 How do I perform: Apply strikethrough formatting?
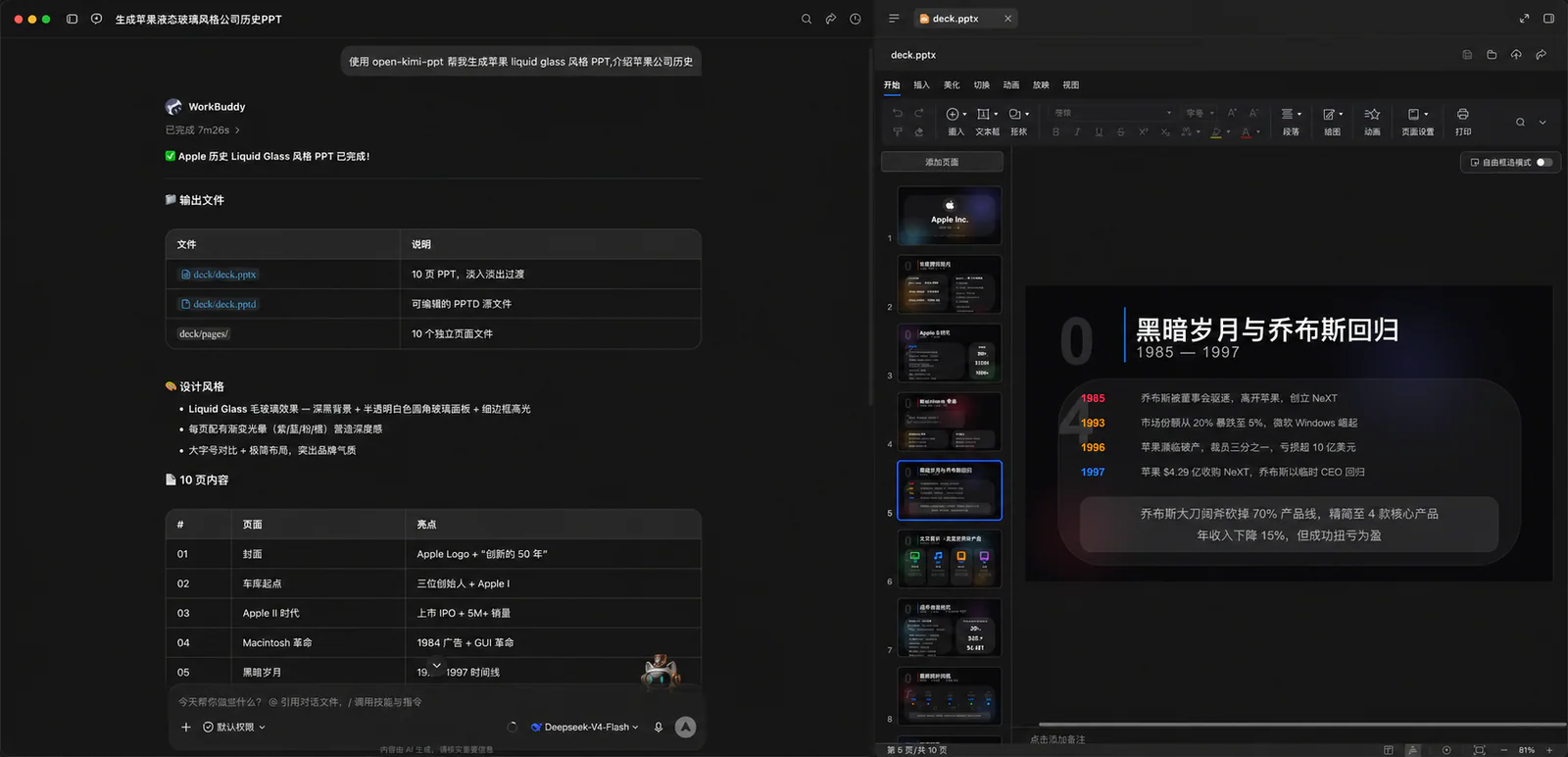tap(1121, 131)
